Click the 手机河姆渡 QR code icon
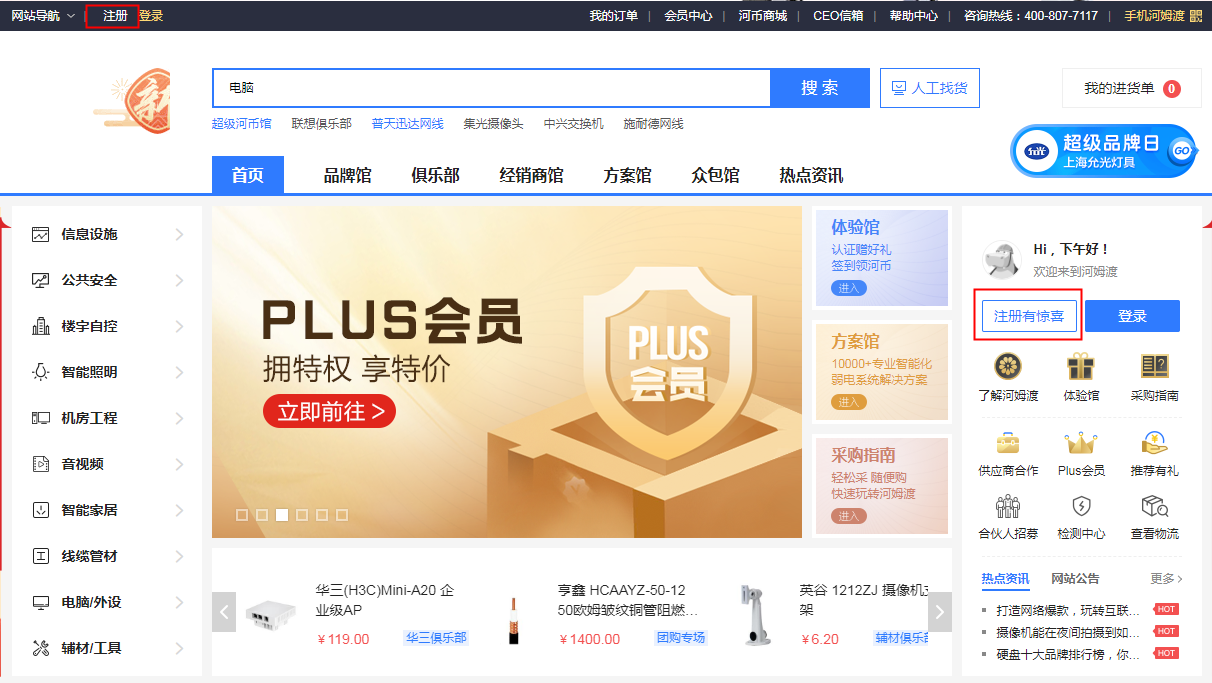This screenshot has width=1212, height=683. [x=1196, y=16]
